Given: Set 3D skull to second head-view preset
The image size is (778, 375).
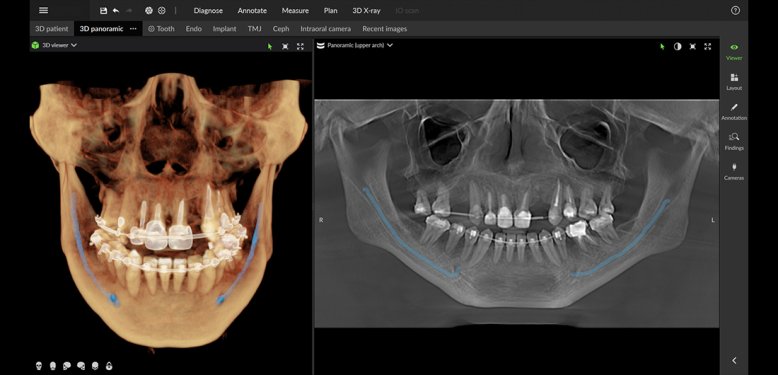Looking at the screenshot, I should tap(53, 366).
